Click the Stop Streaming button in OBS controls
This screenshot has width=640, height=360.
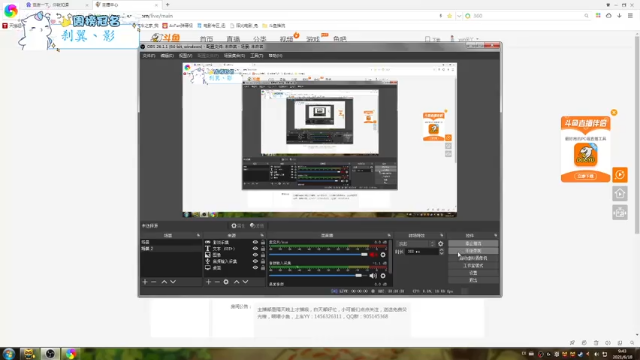[x=473, y=243]
